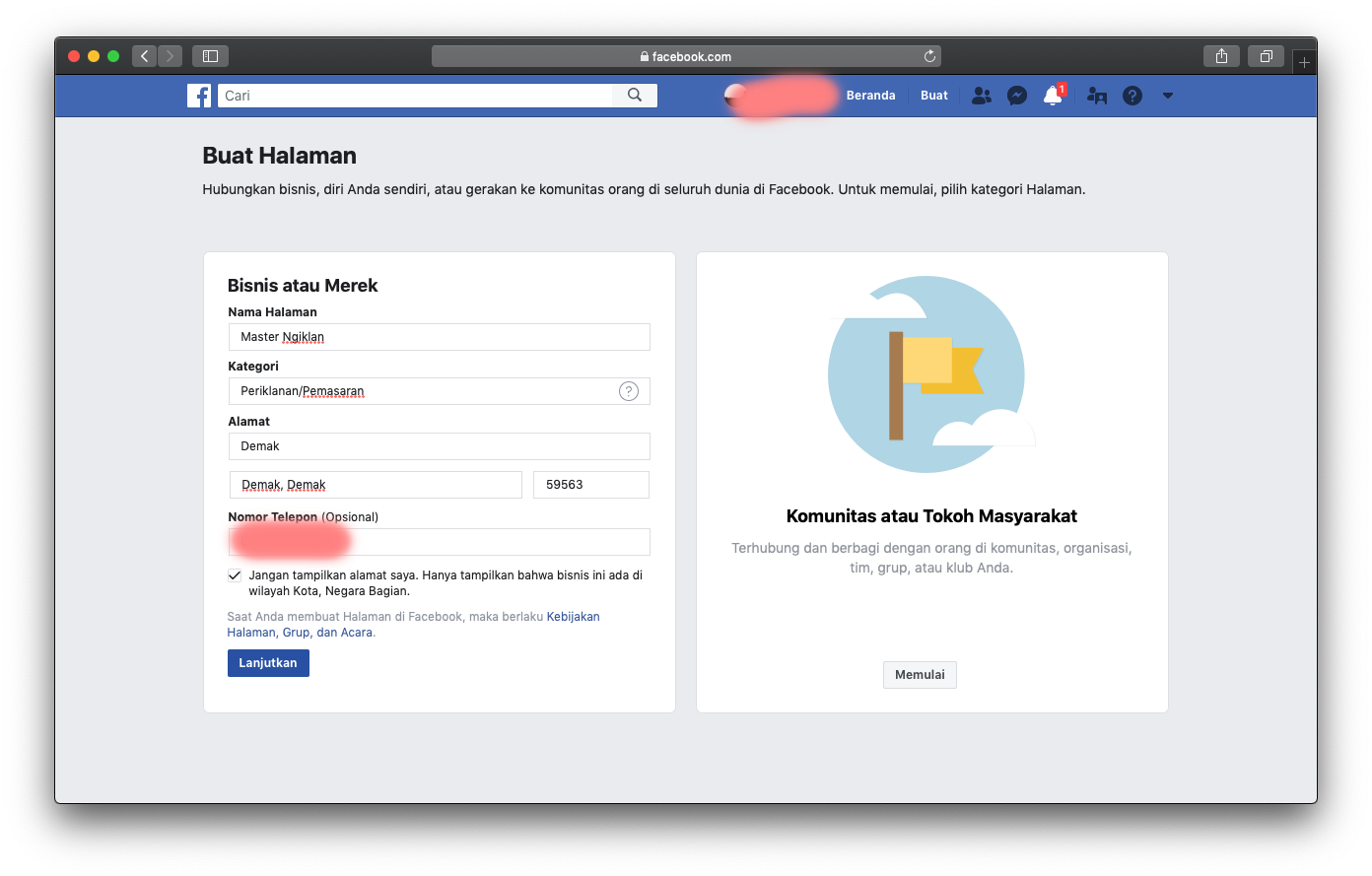Open the friend suggestions quick help icon
1372x876 pixels.
click(x=1097, y=96)
